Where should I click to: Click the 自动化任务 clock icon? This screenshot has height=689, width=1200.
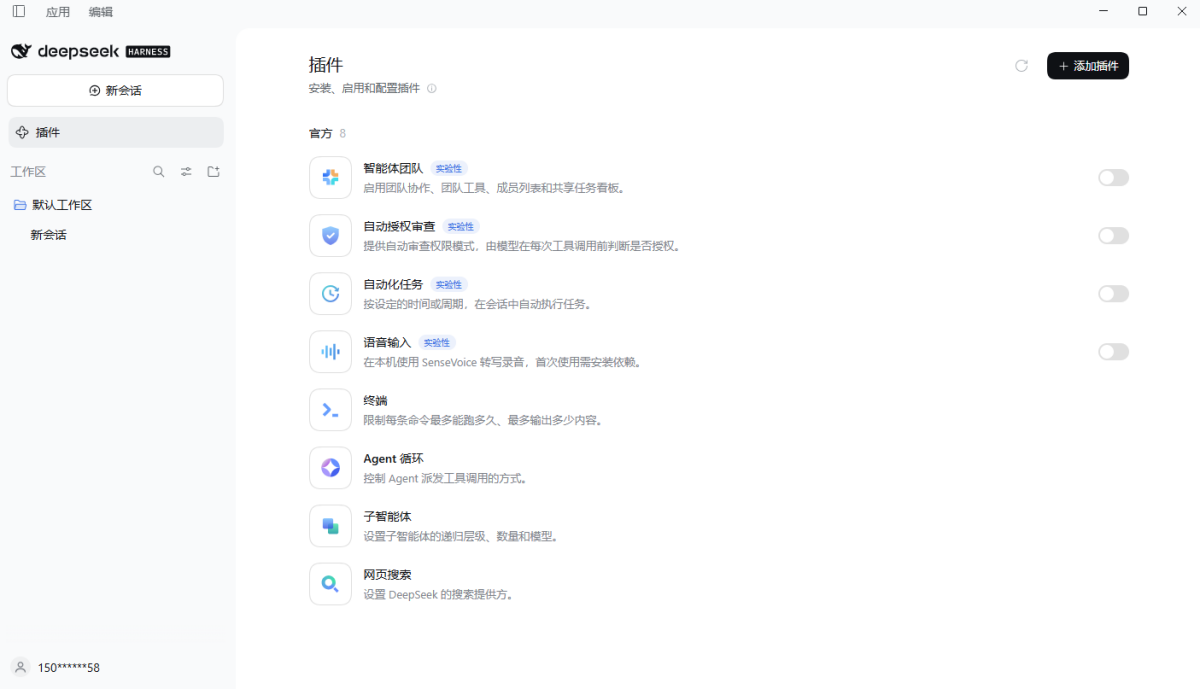(x=331, y=294)
